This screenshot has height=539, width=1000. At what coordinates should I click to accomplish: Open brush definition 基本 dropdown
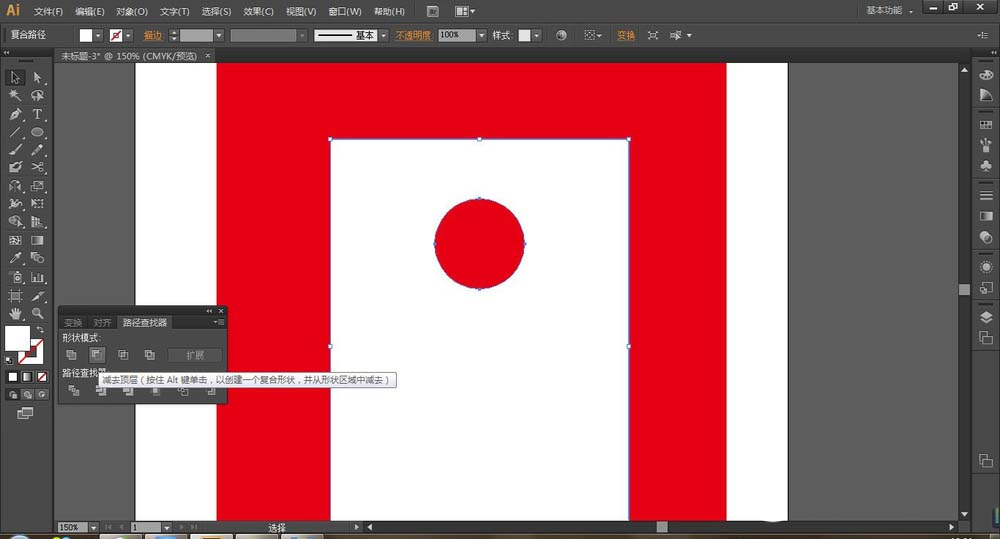pyautogui.click(x=383, y=36)
